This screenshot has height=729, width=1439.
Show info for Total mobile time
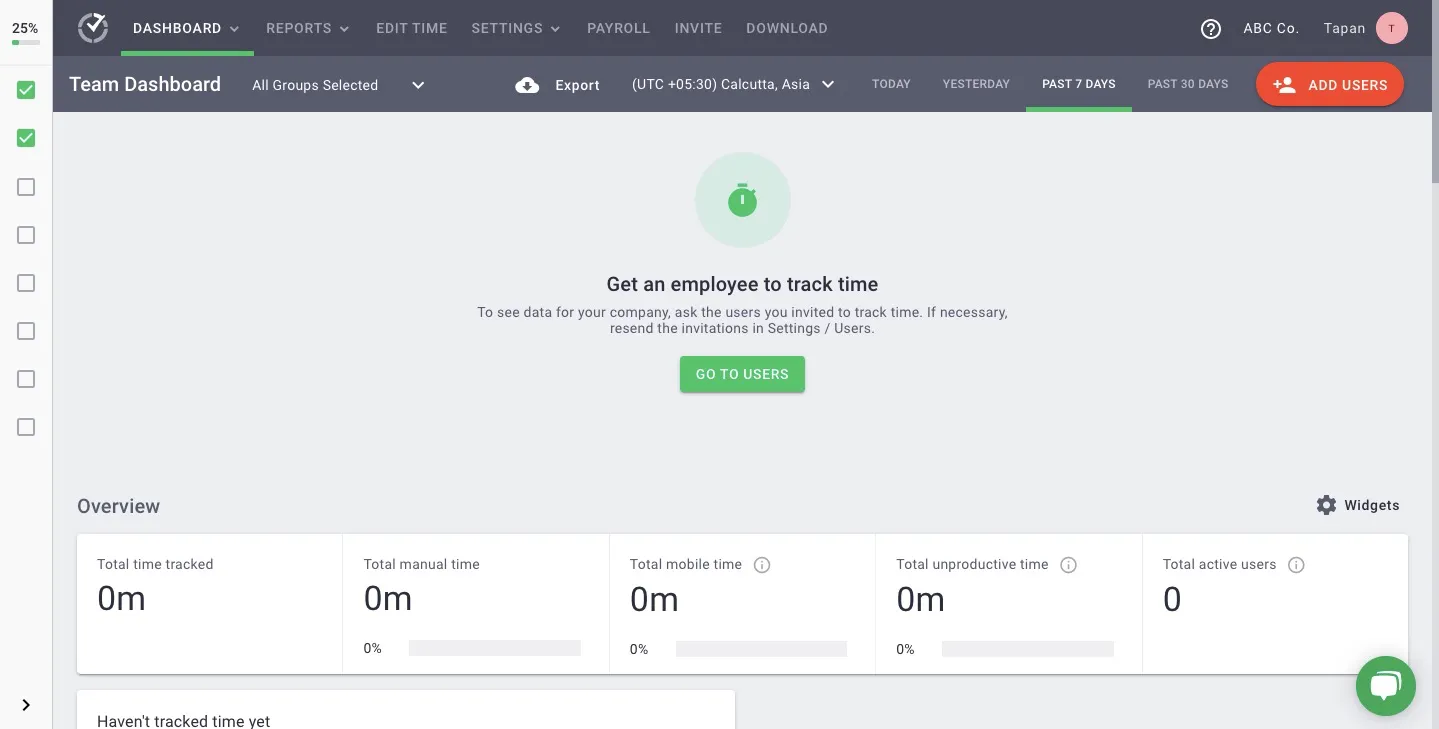pyautogui.click(x=762, y=565)
